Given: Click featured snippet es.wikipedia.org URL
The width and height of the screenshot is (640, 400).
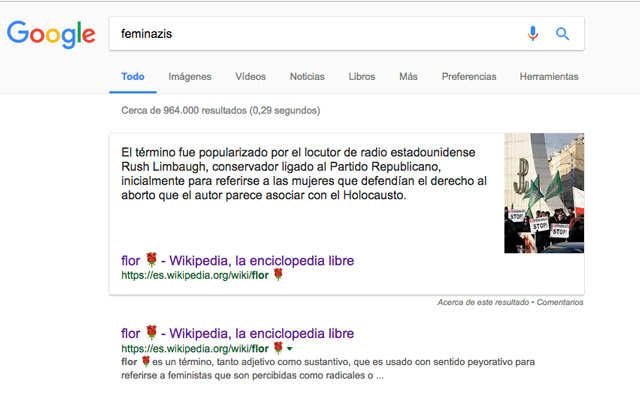Looking at the screenshot, I should (202, 275).
